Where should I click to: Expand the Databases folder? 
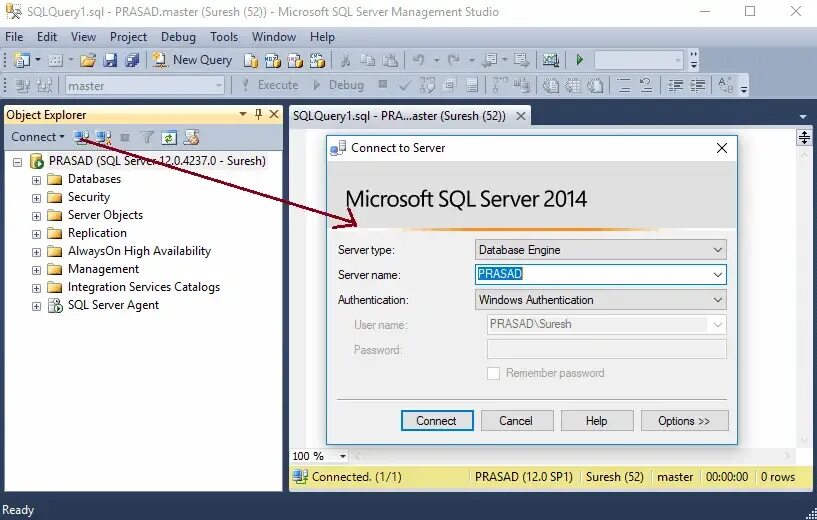36,180
